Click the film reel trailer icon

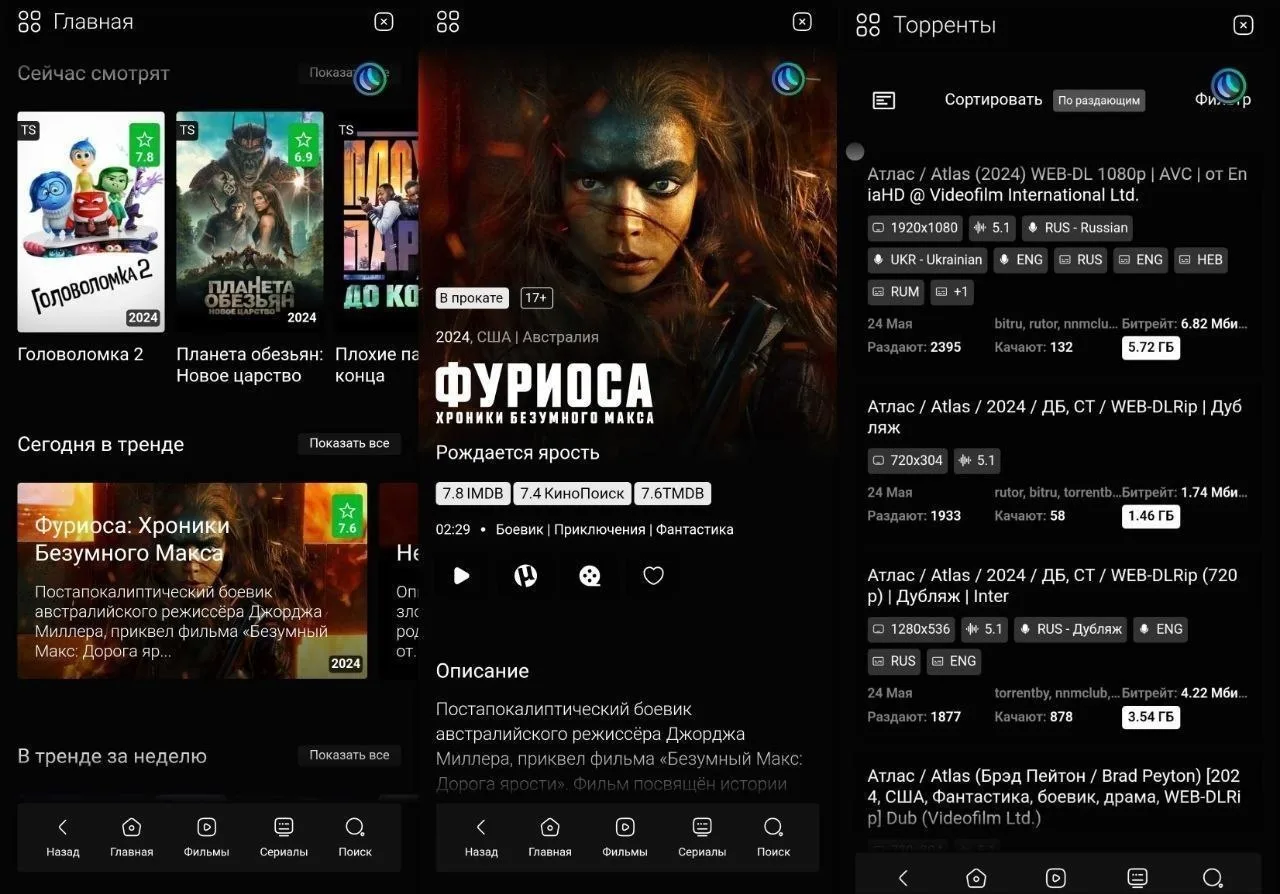point(590,576)
